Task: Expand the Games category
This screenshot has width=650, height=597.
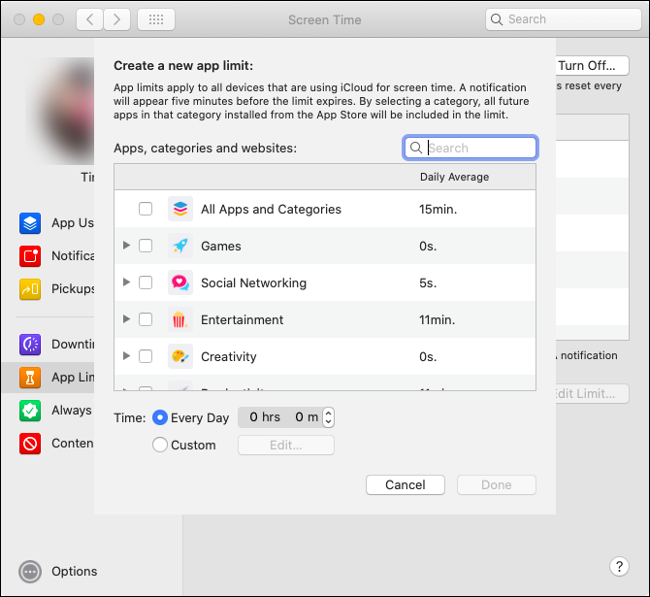Action: click(126, 245)
